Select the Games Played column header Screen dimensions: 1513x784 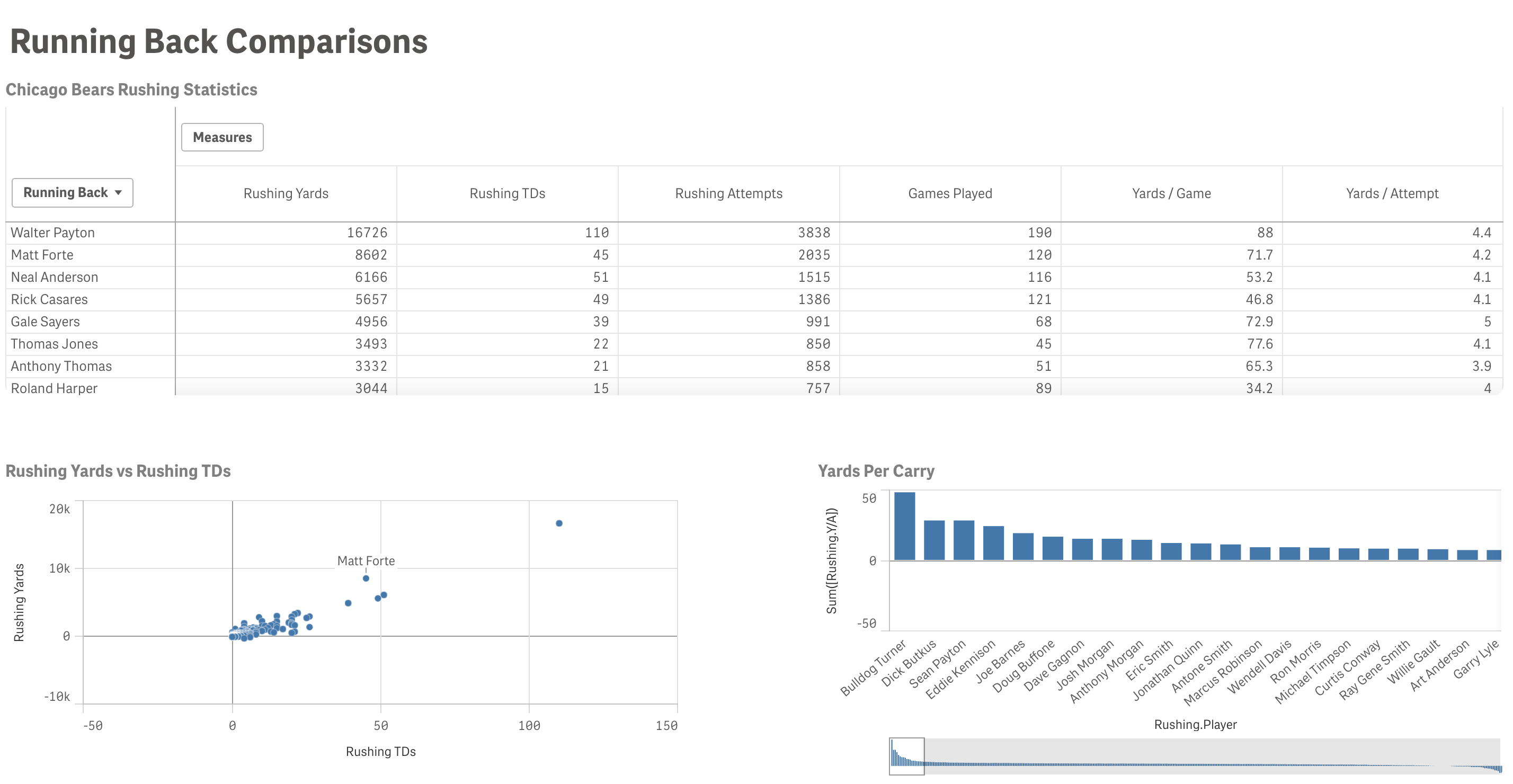(950, 193)
